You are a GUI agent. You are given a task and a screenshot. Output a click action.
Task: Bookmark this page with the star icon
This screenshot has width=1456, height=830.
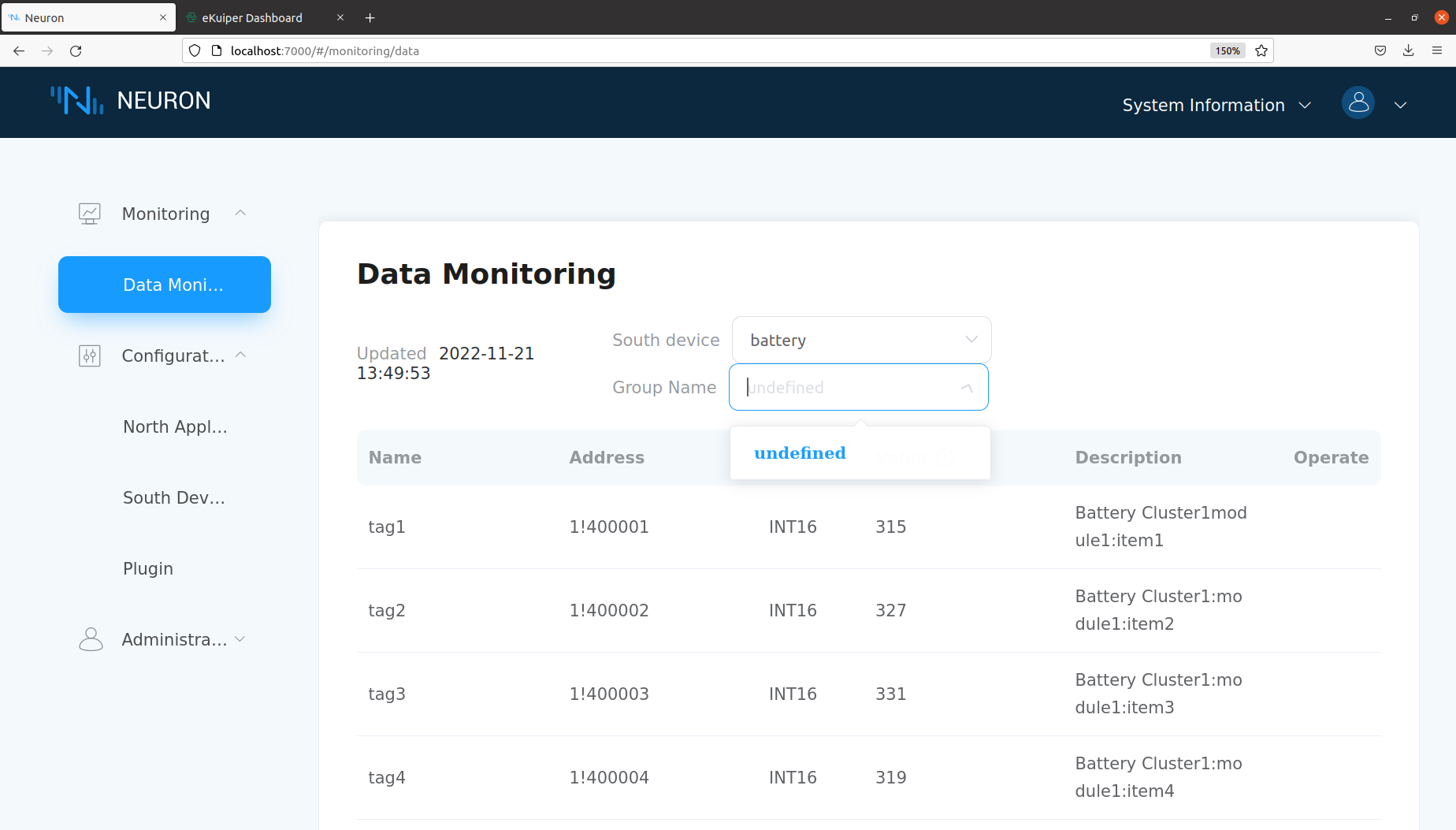coord(1261,50)
